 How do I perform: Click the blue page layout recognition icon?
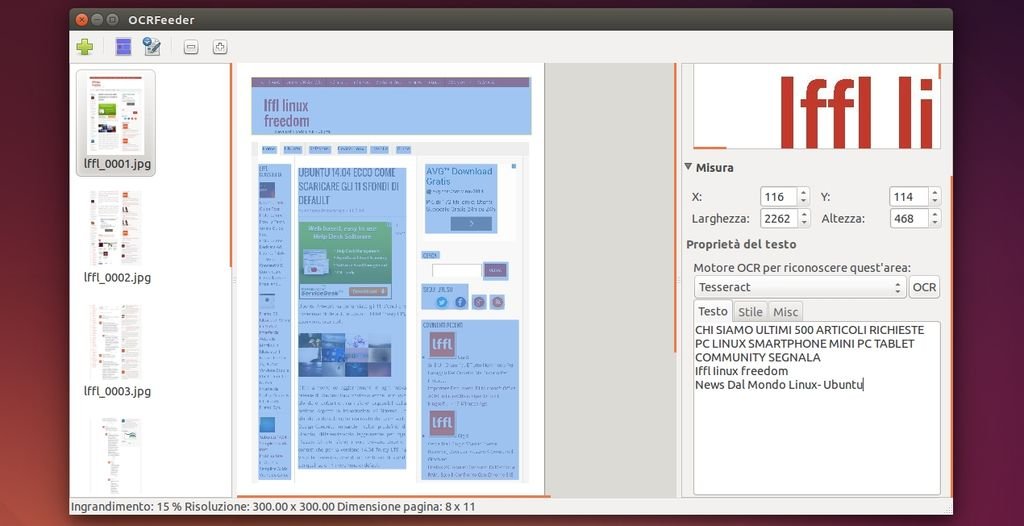(123, 46)
